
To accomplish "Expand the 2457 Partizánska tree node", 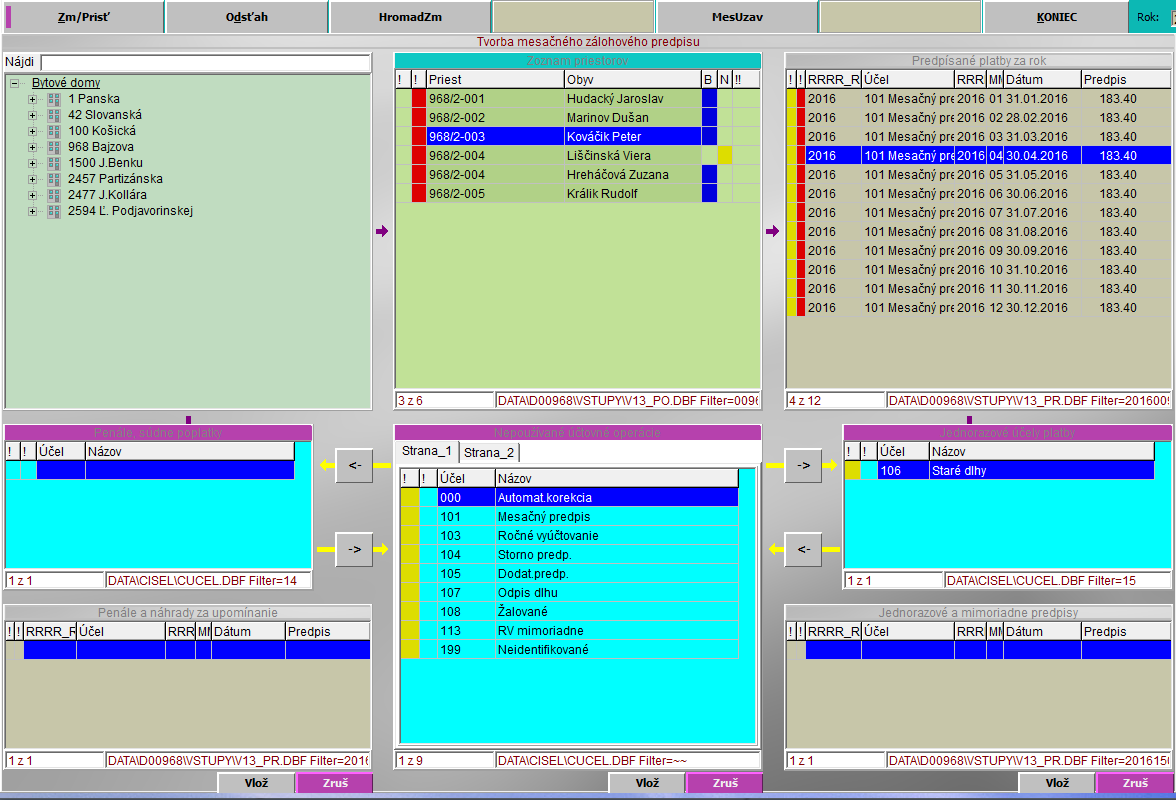I will click(32, 179).
